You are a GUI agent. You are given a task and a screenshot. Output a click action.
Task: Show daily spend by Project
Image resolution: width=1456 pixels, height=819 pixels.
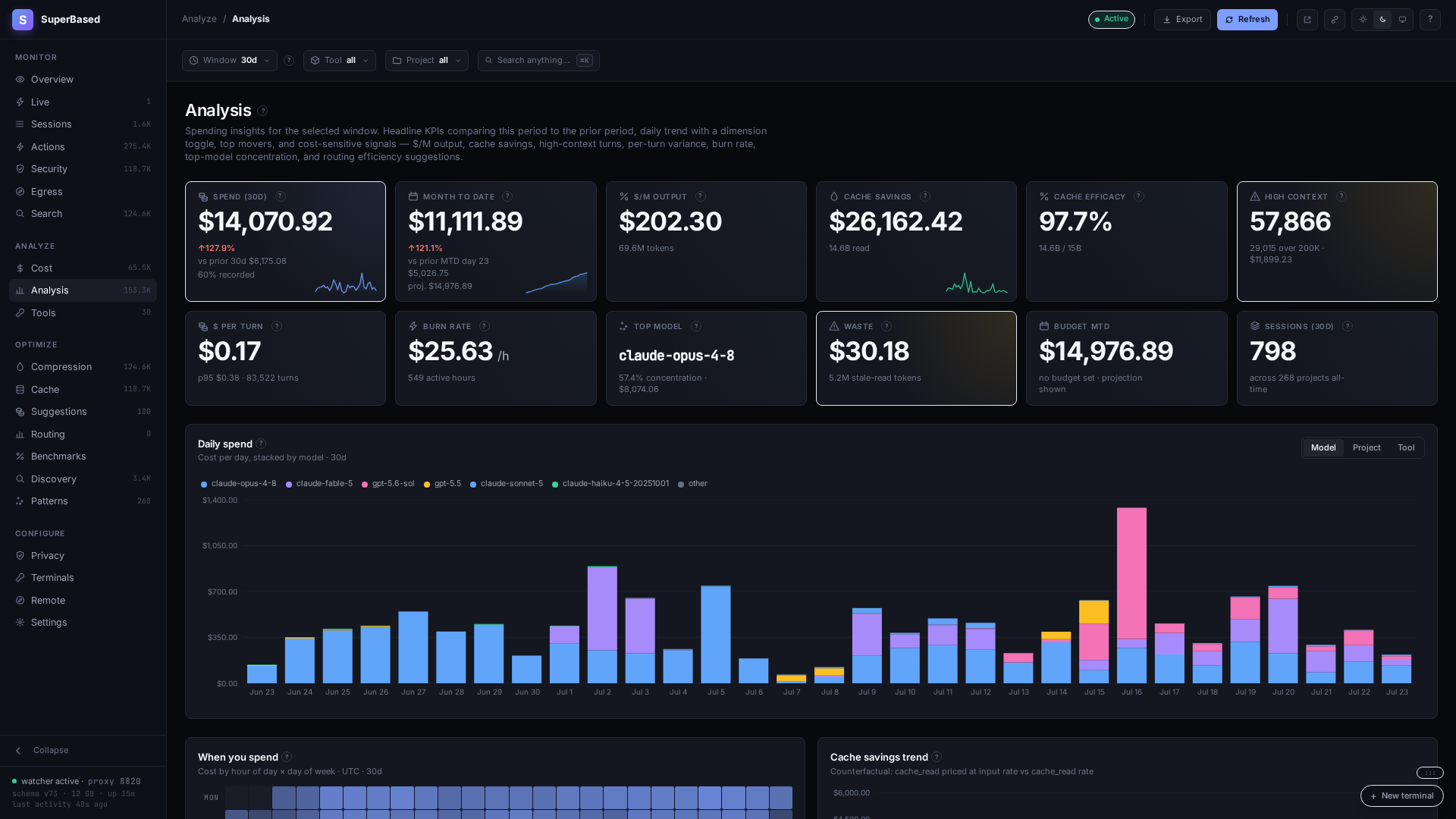click(x=1367, y=448)
